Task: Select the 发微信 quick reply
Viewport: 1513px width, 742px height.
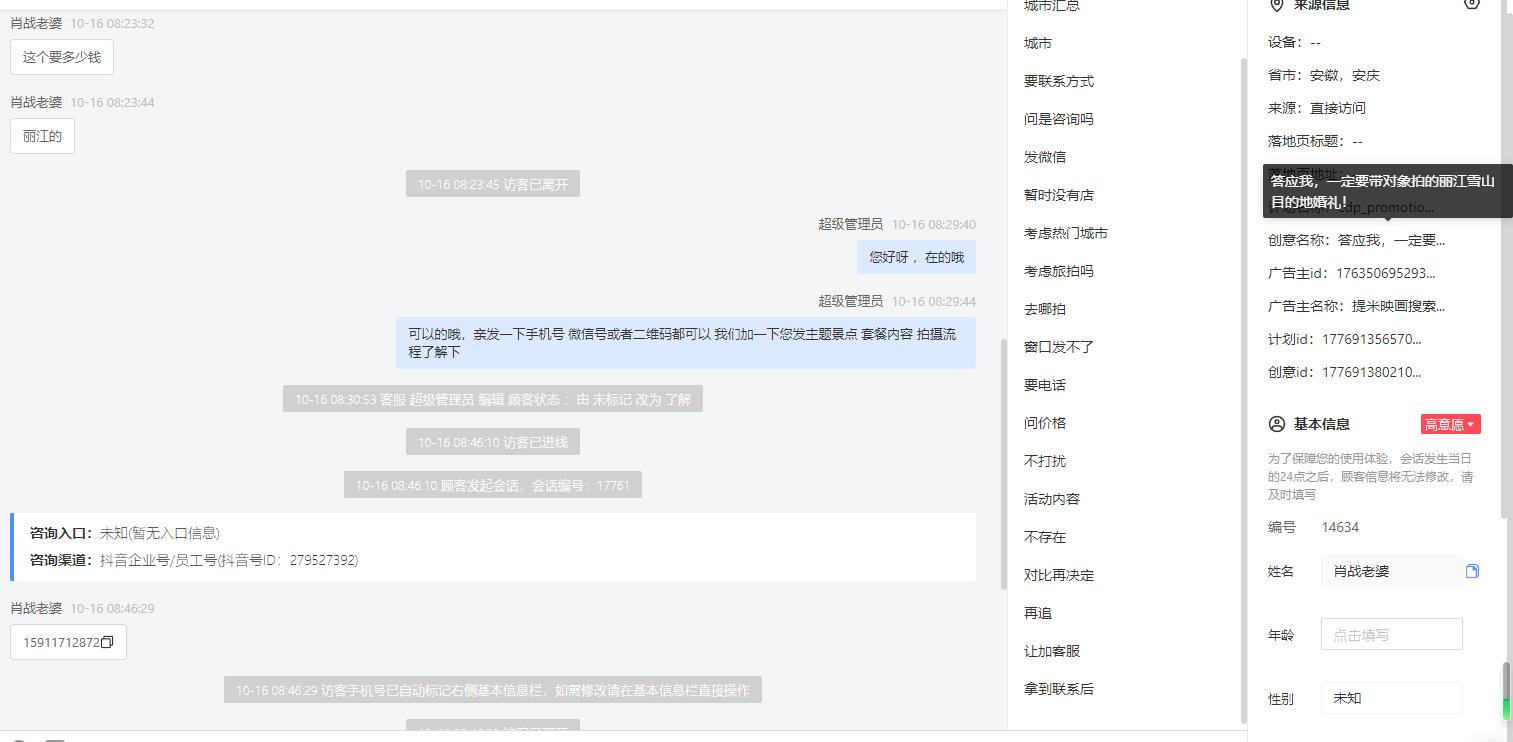Action: coord(1045,157)
